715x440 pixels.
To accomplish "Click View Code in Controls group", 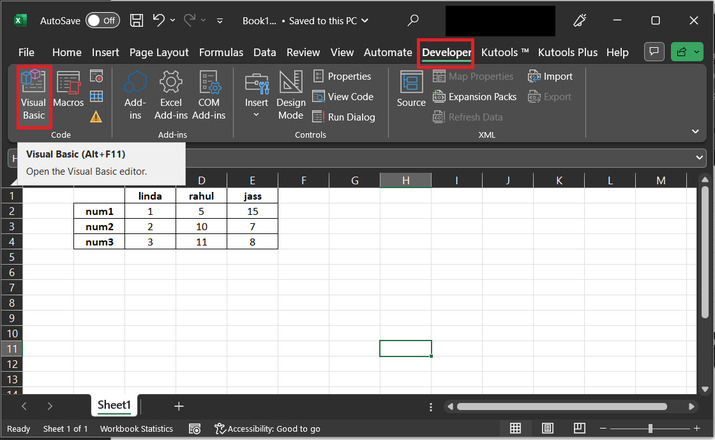I will click(343, 97).
